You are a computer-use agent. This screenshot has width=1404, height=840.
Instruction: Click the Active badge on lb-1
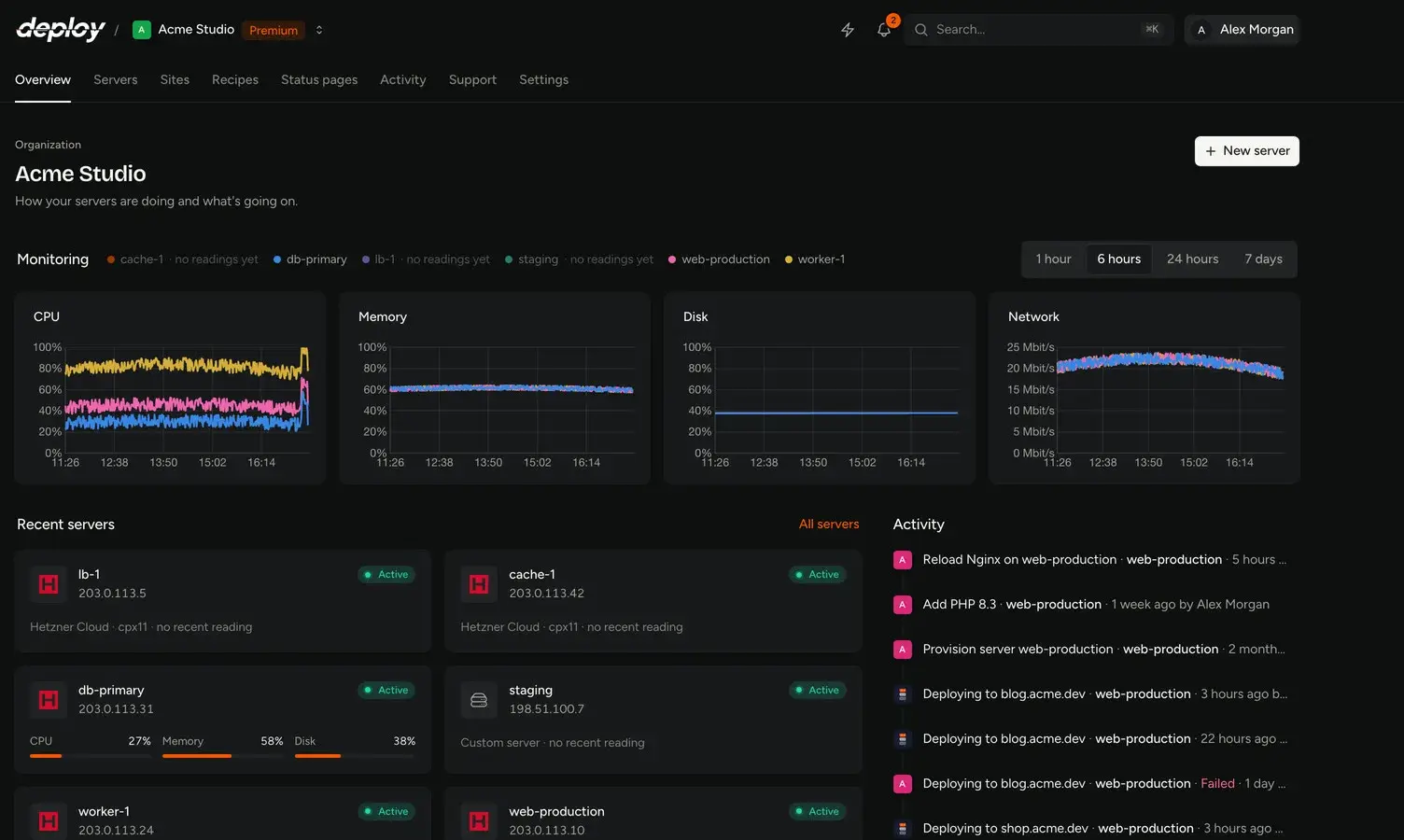click(386, 575)
